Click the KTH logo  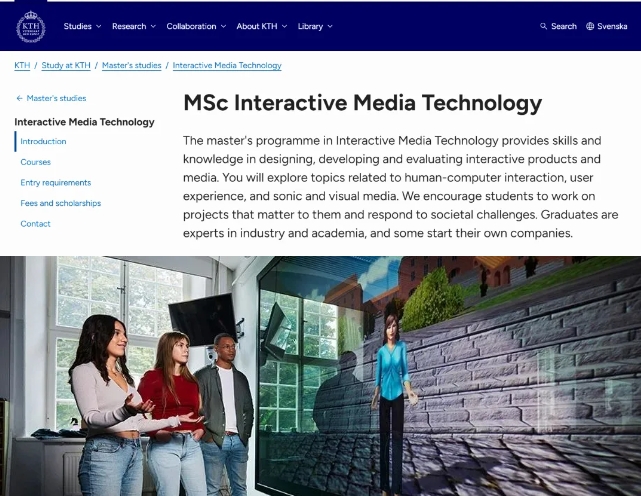coord(31,27)
